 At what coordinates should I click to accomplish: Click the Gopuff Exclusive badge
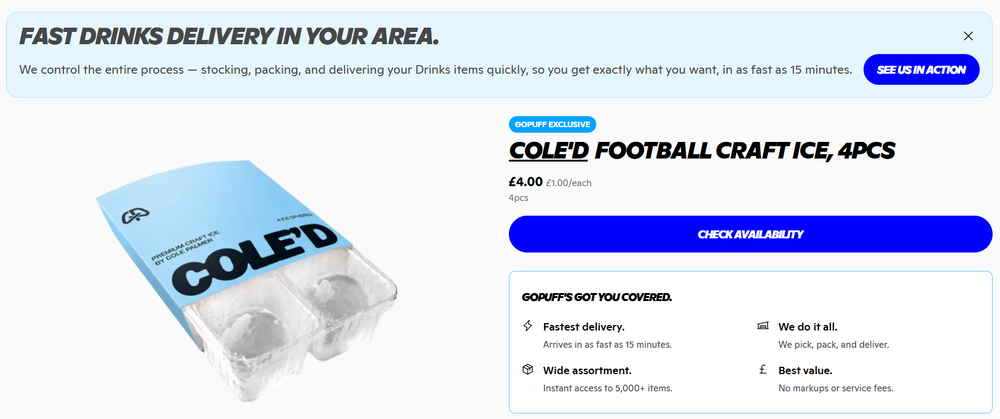[x=552, y=124]
